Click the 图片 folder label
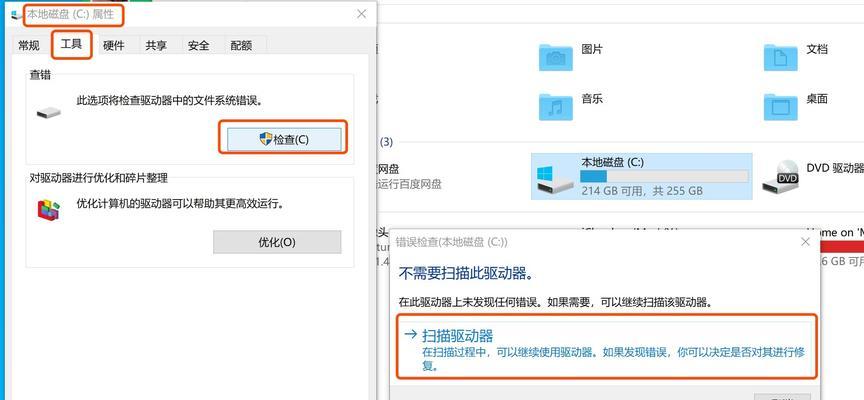The height and width of the screenshot is (400, 864). click(x=592, y=50)
